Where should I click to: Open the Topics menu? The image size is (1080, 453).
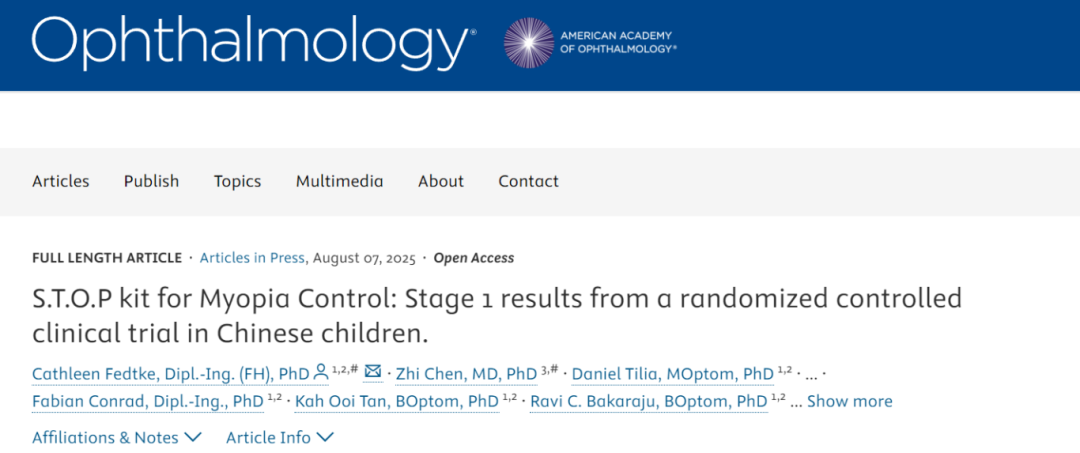237,181
